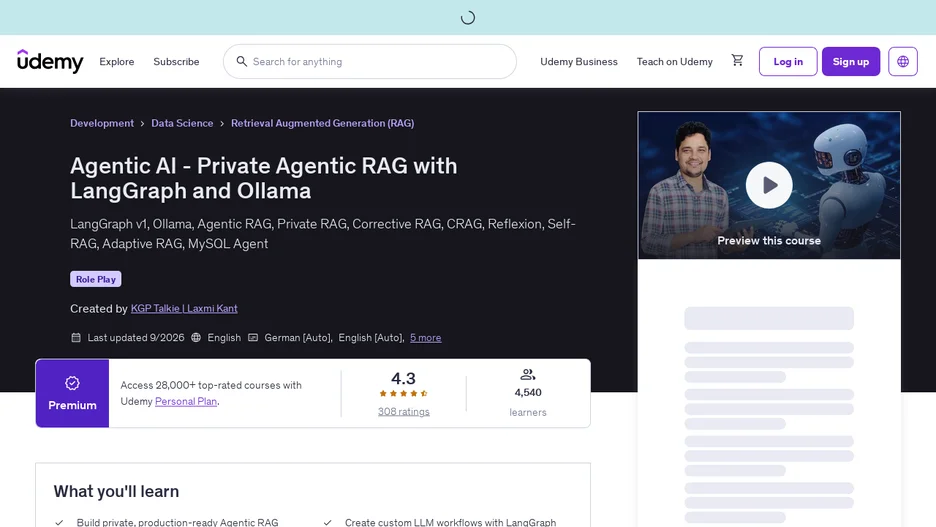Go to Udemy Business
Image resolution: width=936 pixels, height=527 pixels.
tap(578, 61)
